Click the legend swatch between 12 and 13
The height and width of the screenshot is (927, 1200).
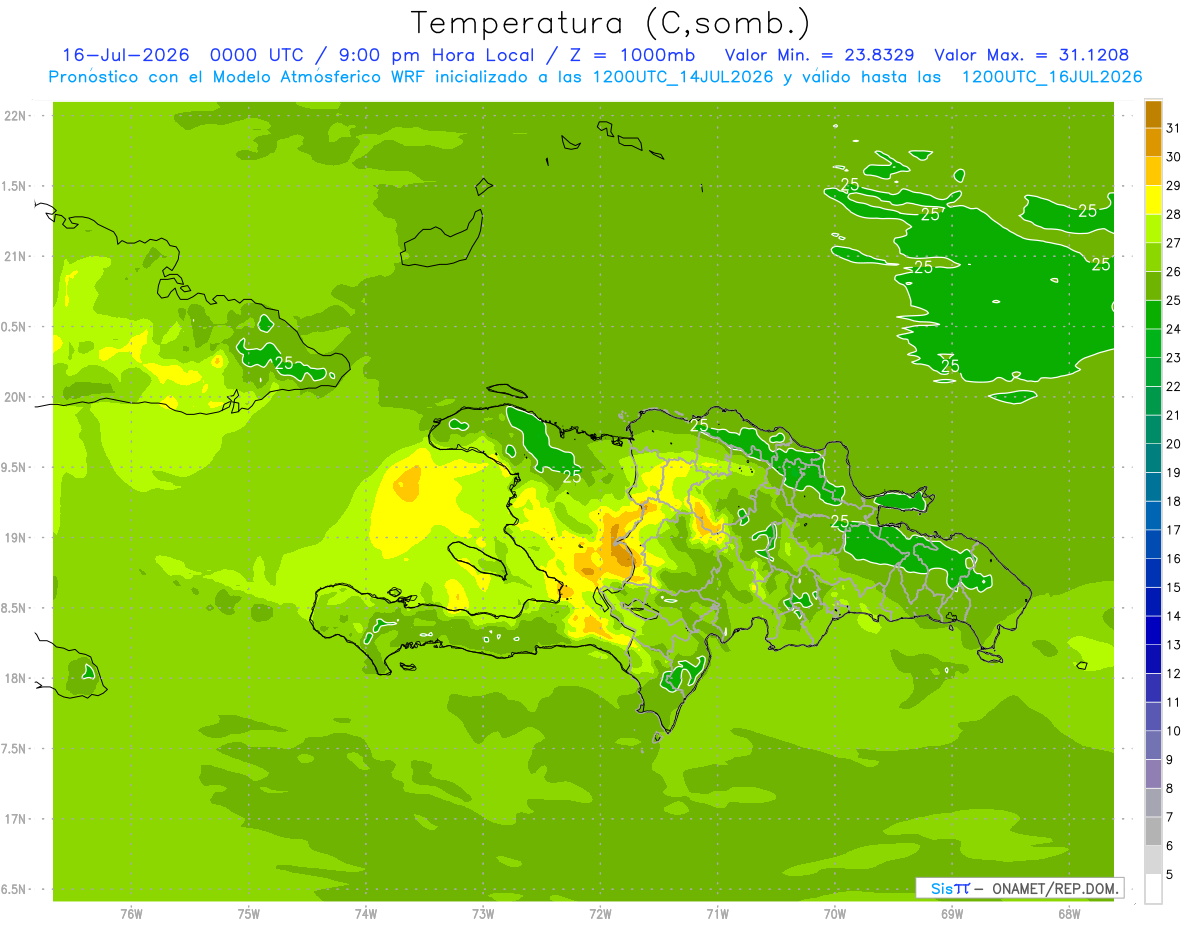[1153, 659]
